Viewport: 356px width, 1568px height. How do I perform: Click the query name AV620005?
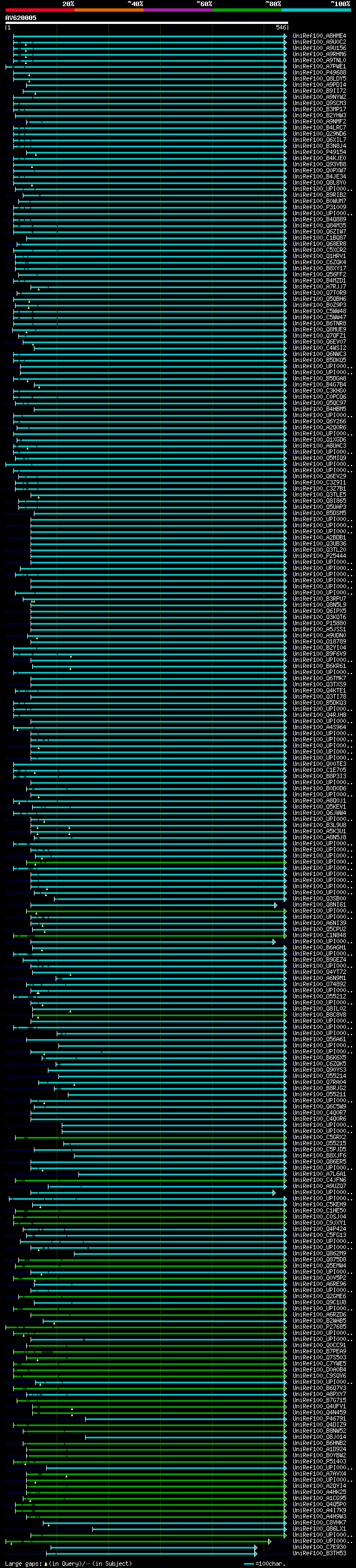click(21, 18)
